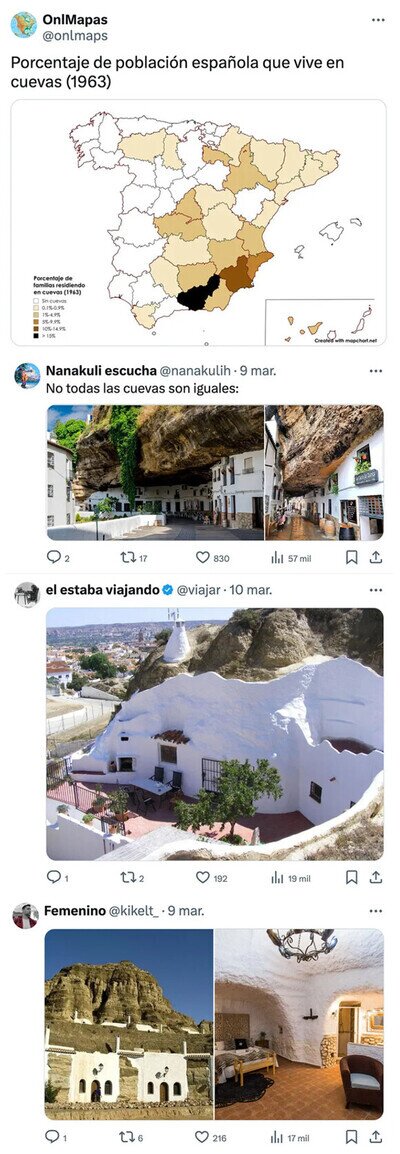This screenshot has height=1154, width=400.
Task: Open the Spain cave population map image
Action: point(199,223)
